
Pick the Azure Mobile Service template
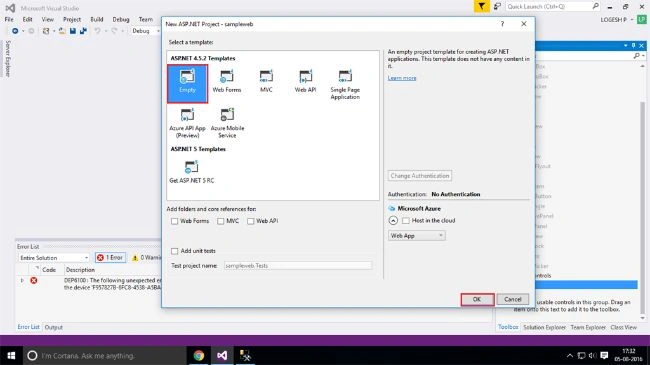click(227, 123)
